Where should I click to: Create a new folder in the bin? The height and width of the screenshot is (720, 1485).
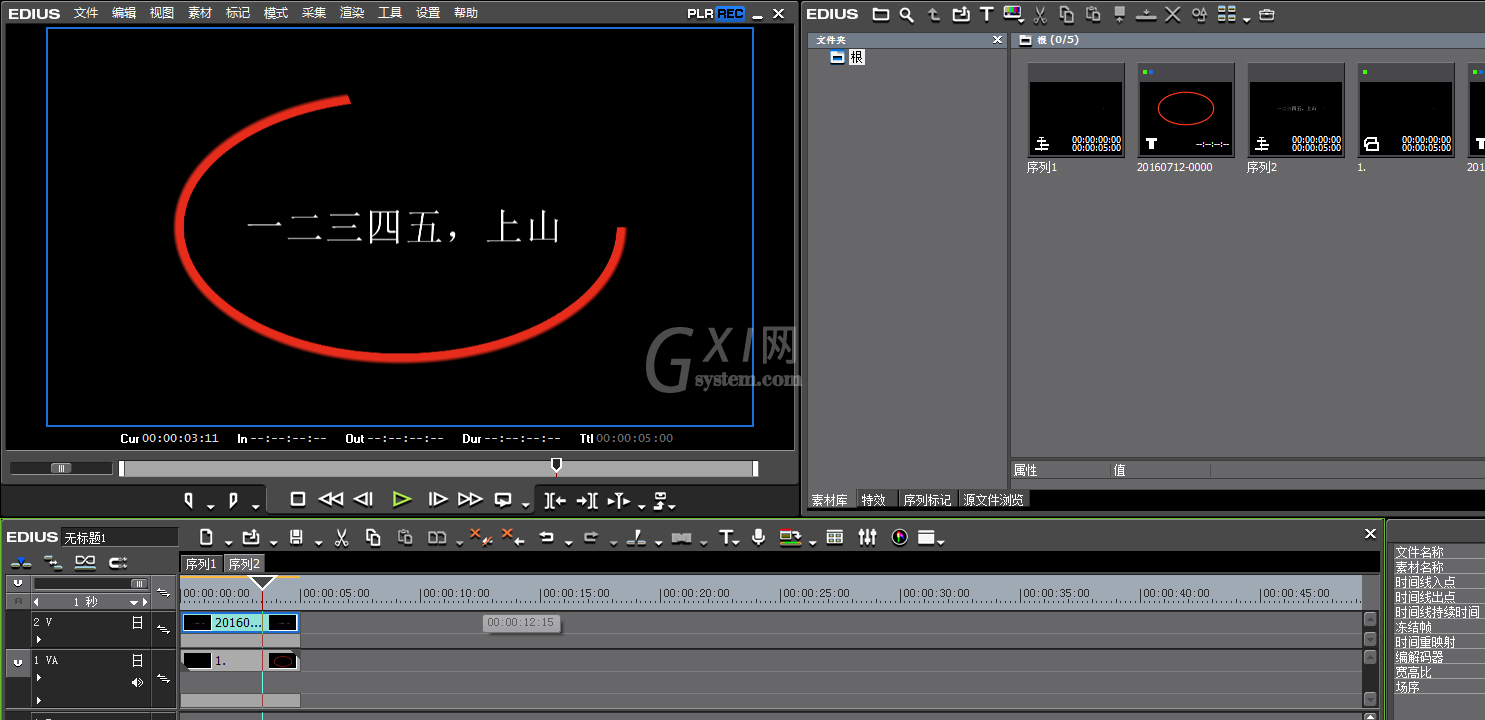[x=880, y=14]
